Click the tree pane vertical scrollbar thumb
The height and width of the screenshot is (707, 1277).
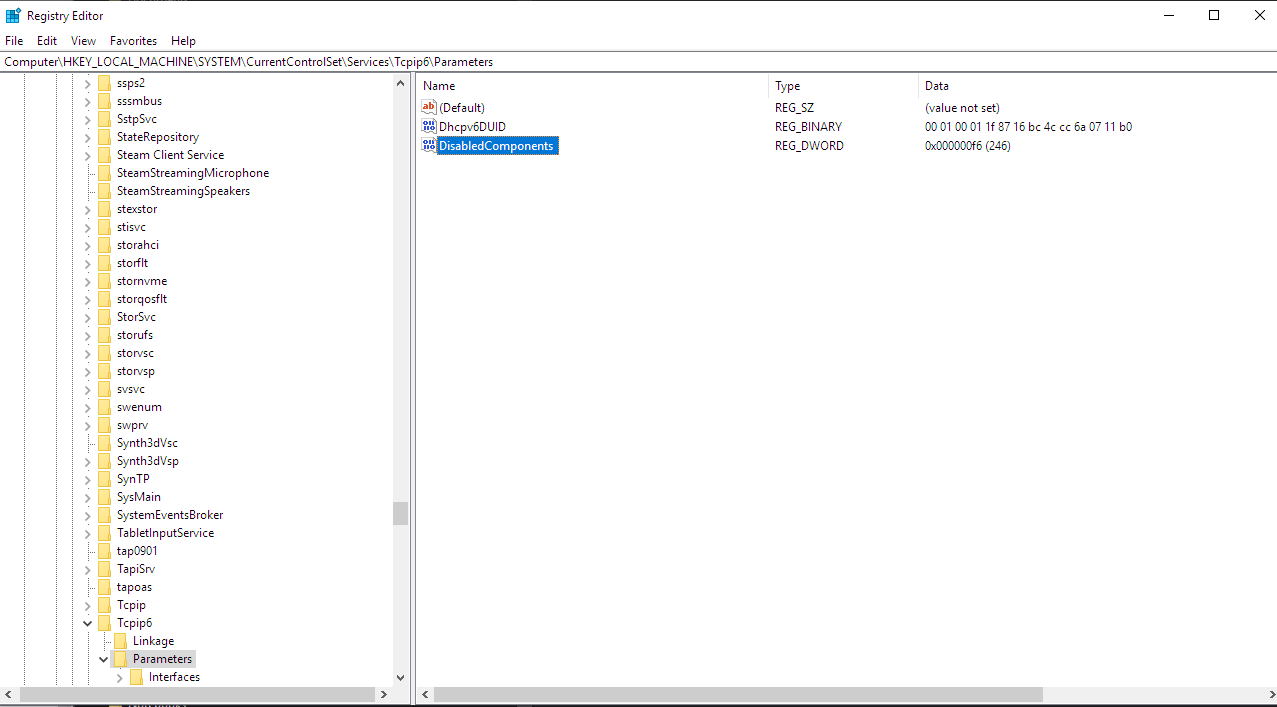tap(400, 513)
